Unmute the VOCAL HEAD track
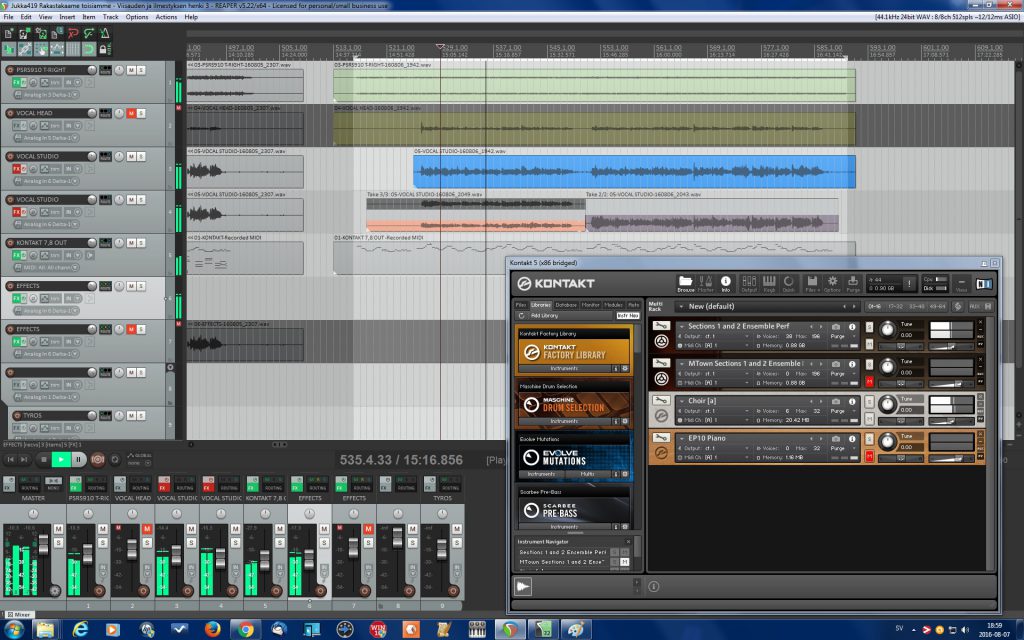Viewport: 1024px width, 640px height. tap(131, 113)
